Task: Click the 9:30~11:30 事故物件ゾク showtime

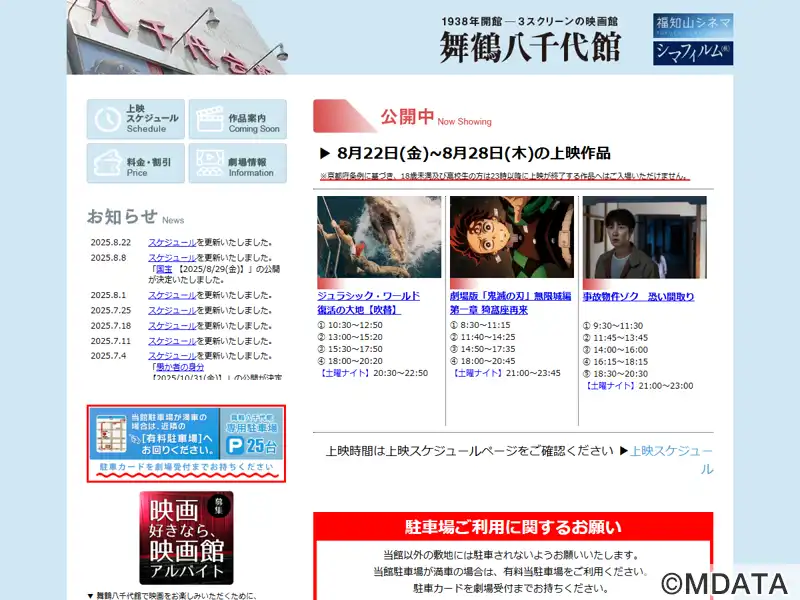Action: click(x=613, y=326)
